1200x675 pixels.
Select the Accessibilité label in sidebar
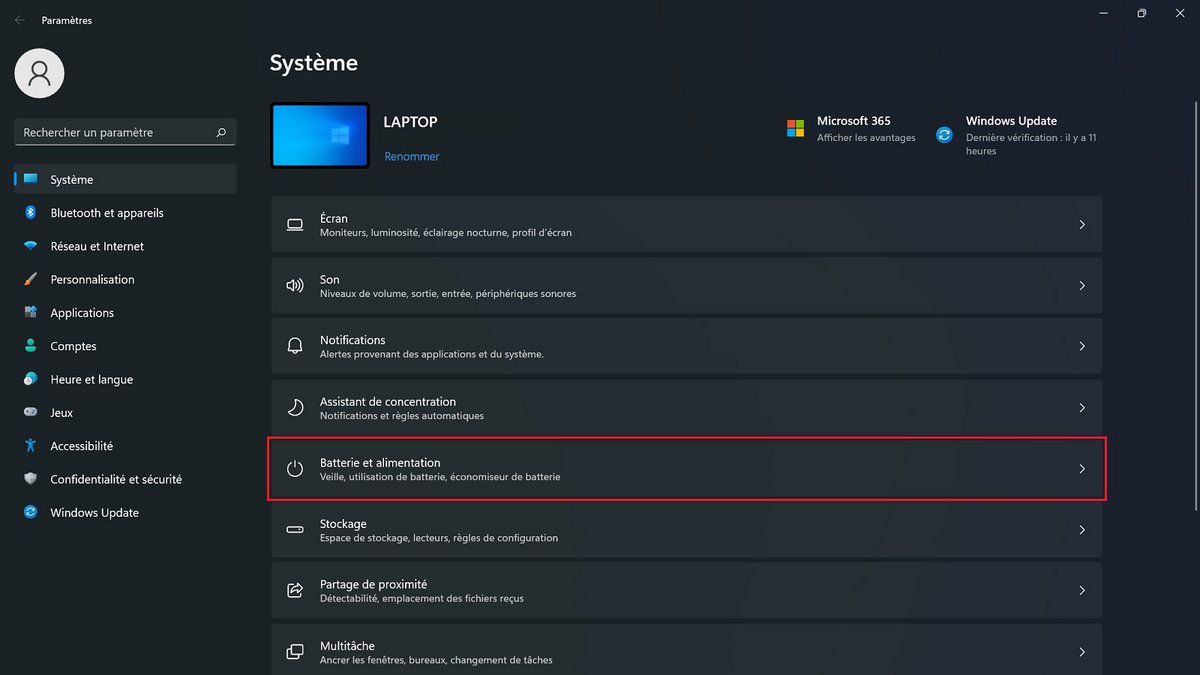82,446
